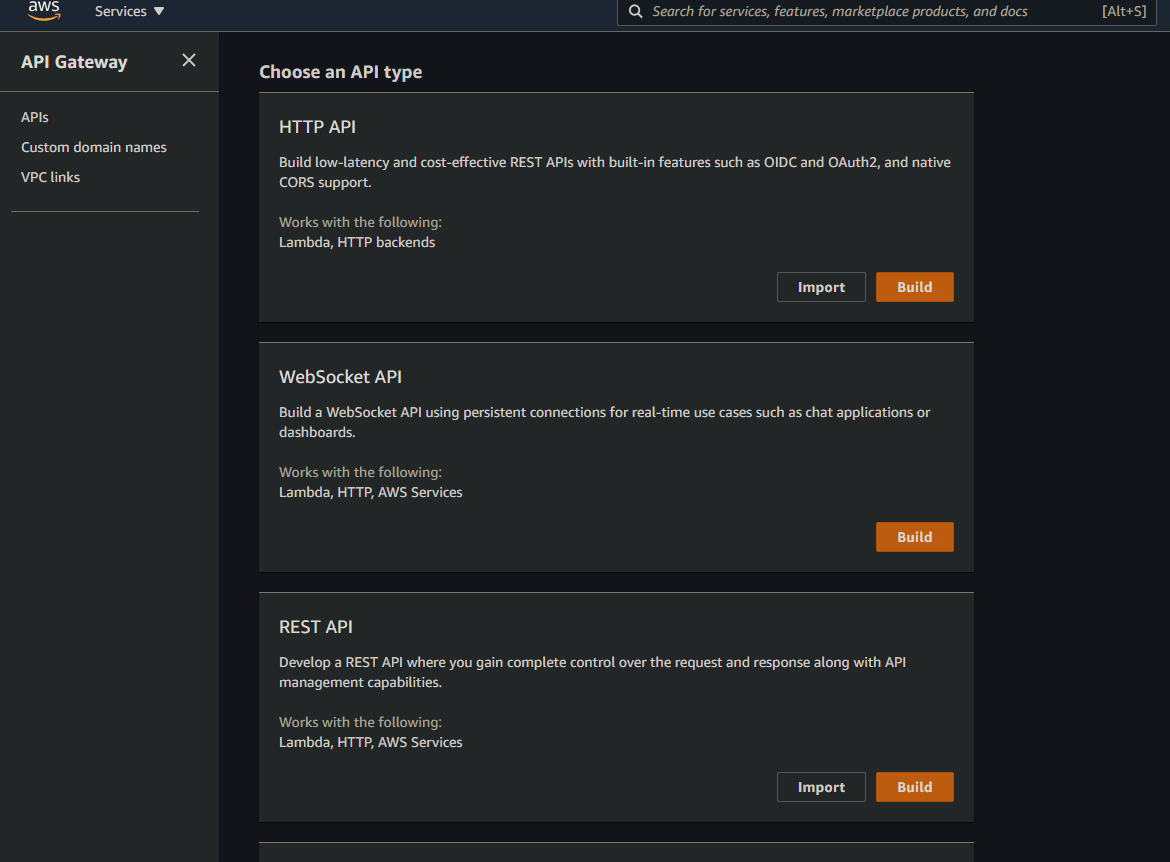Image resolution: width=1170 pixels, height=862 pixels.
Task: Open VPC links in the sidebar
Action: click(x=50, y=177)
